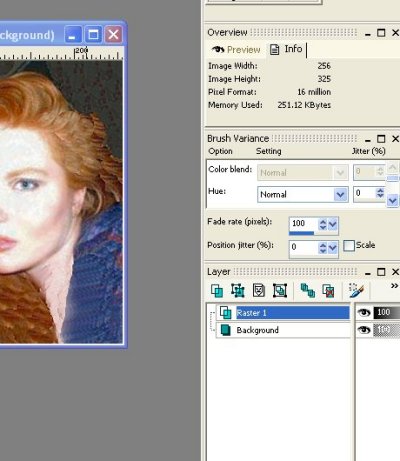Switch to the Preview tab
The width and height of the screenshot is (400, 461).
(x=236, y=50)
